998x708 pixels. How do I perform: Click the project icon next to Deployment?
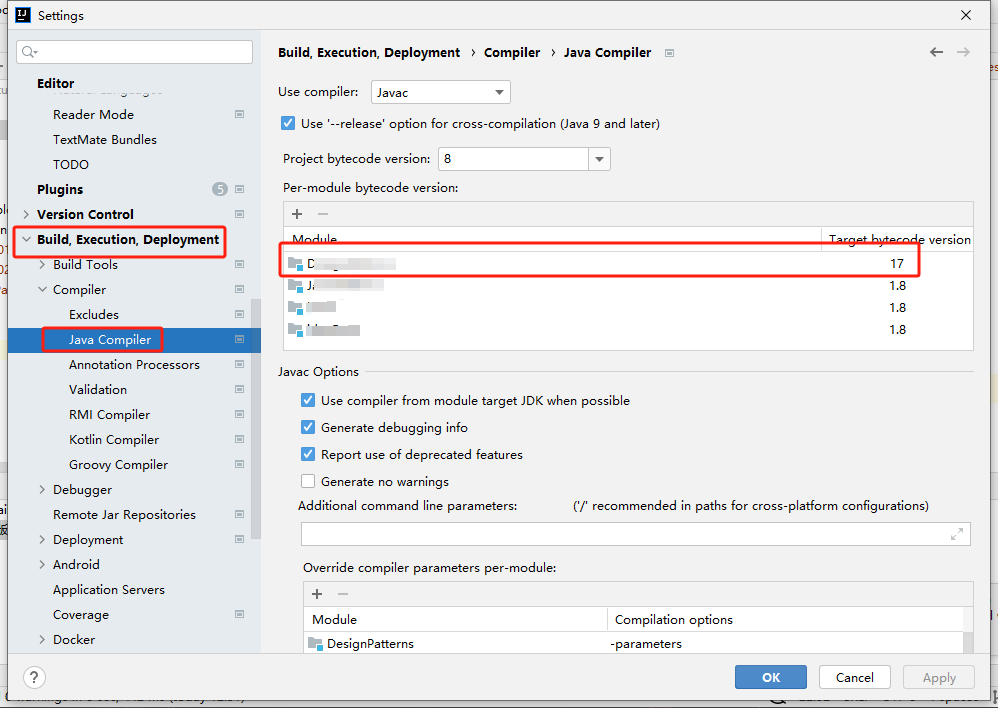click(239, 539)
